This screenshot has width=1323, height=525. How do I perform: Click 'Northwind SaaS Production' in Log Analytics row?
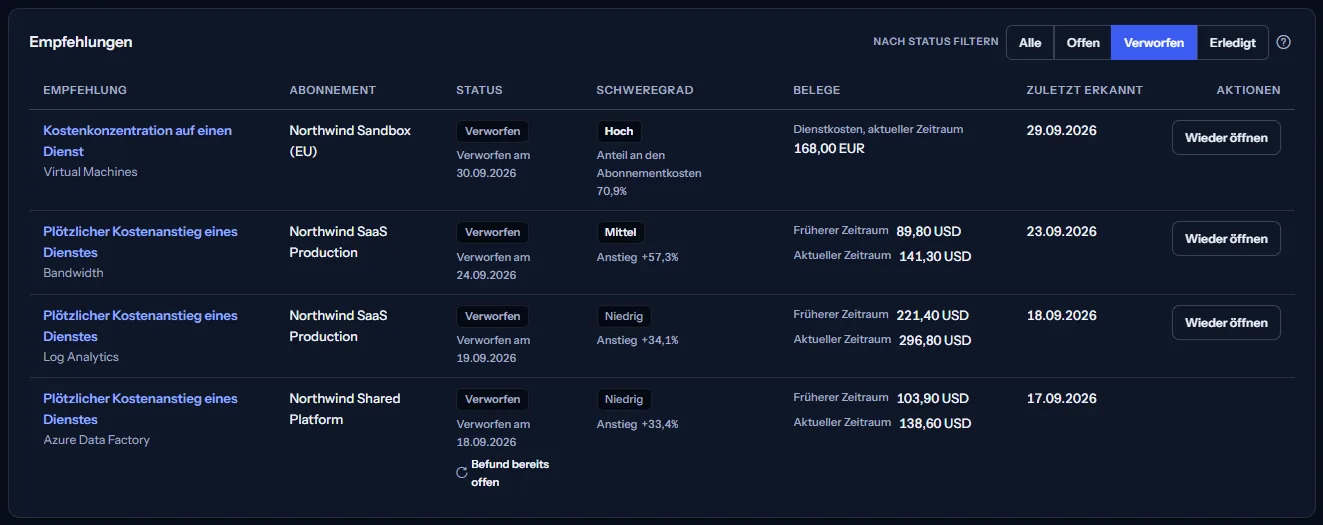tap(338, 326)
